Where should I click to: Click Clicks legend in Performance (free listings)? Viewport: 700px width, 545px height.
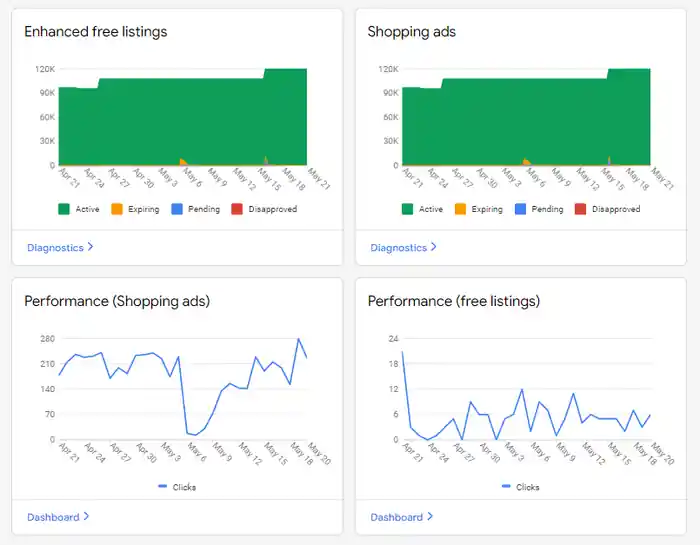click(521, 487)
